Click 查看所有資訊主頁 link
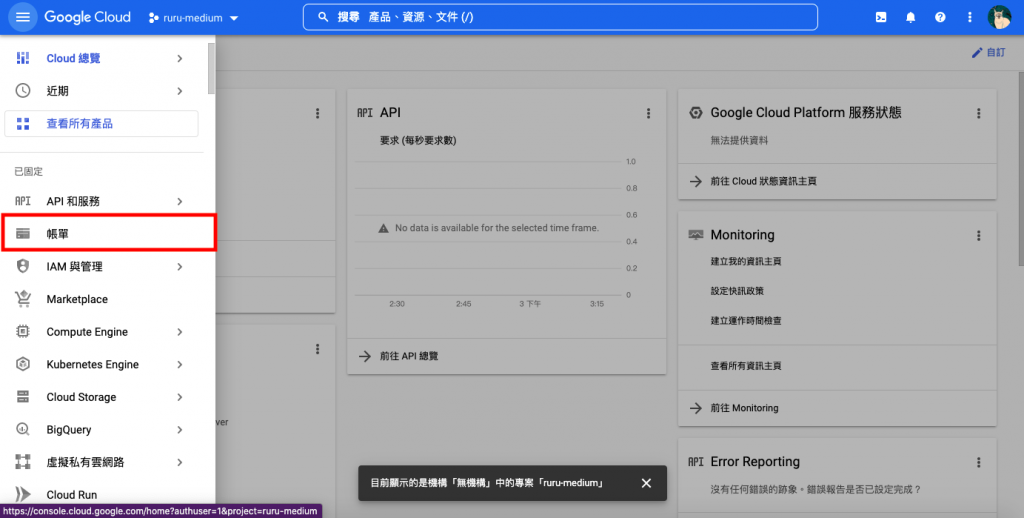The height and width of the screenshot is (518, 1024). click(x=746, y=366)
